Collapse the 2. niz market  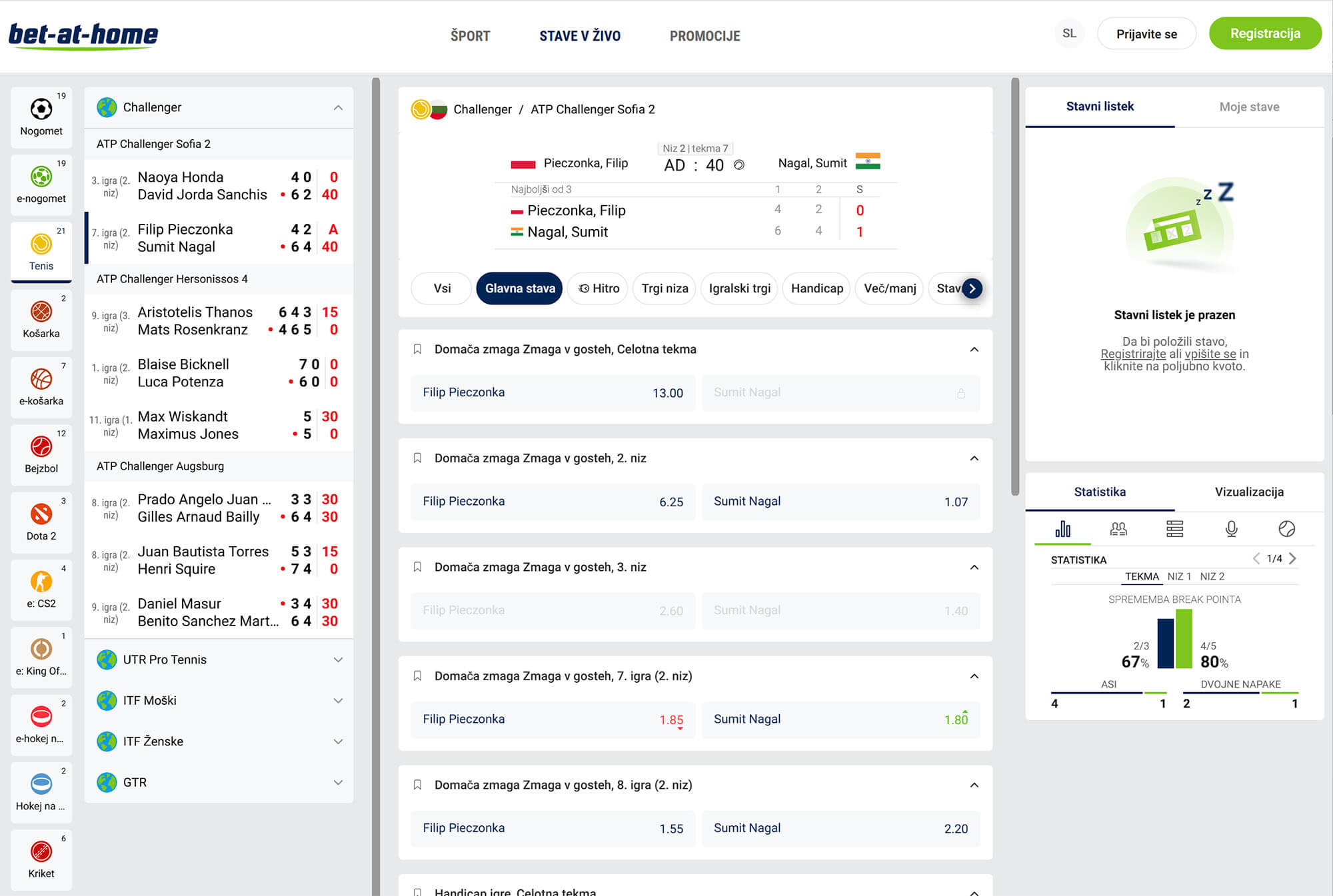pyautogui.click(x=974, y=458)
